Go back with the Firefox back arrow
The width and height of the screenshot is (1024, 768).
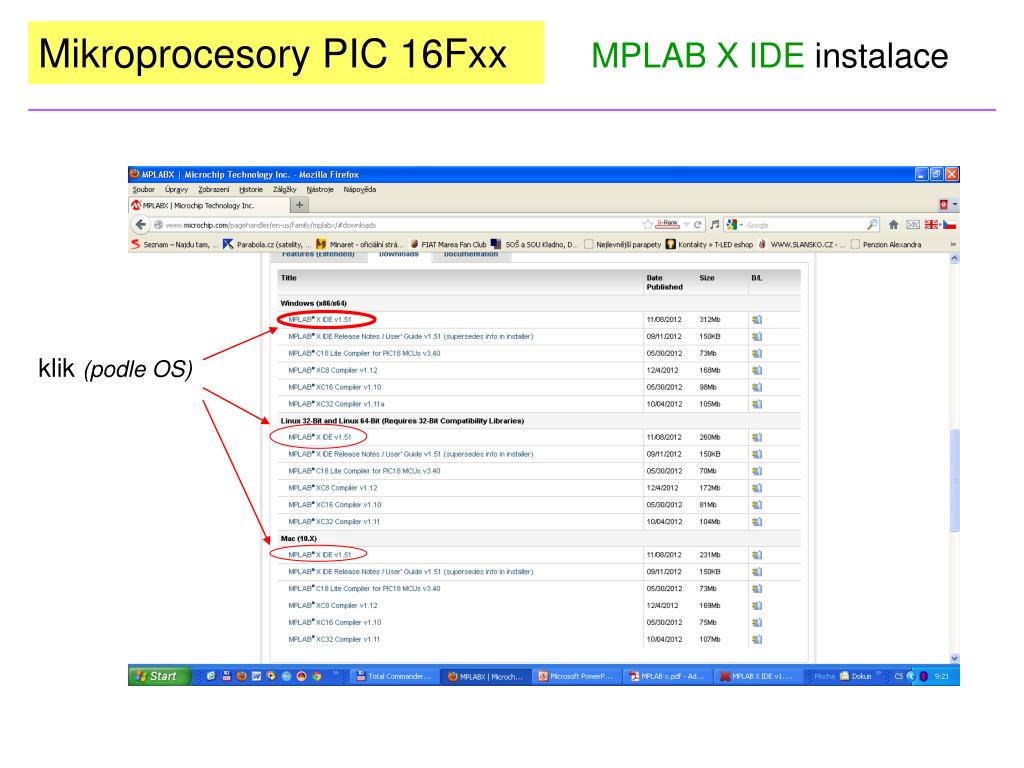pyautogui.click(x=140, y=225)
